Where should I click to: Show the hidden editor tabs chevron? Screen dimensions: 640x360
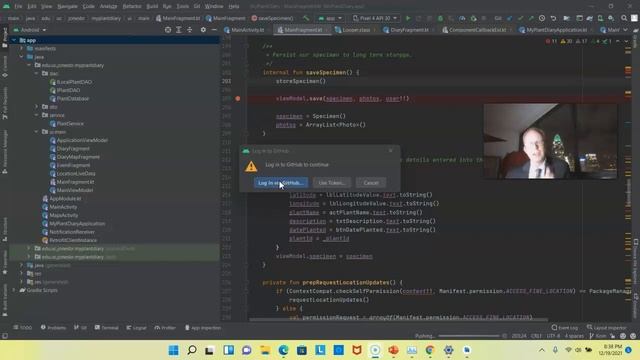(625, 30)
